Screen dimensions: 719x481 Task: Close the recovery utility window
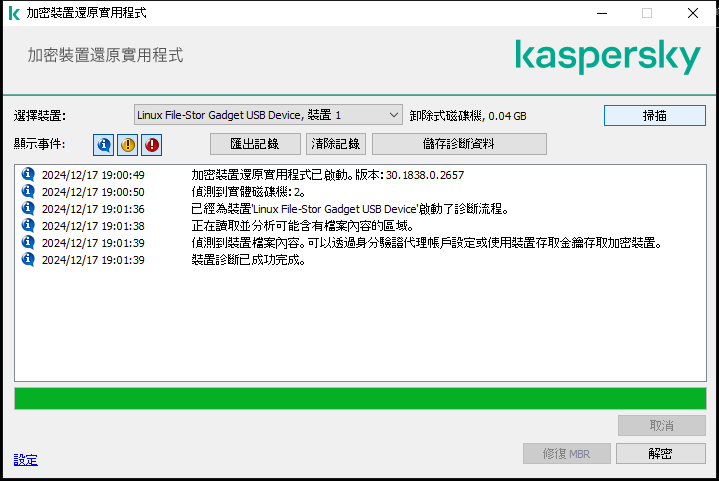coord(693,13)
